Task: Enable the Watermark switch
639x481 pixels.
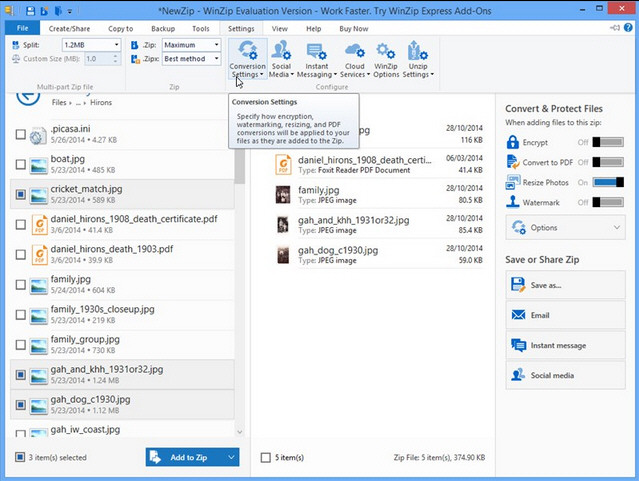Action: [608, 202]
